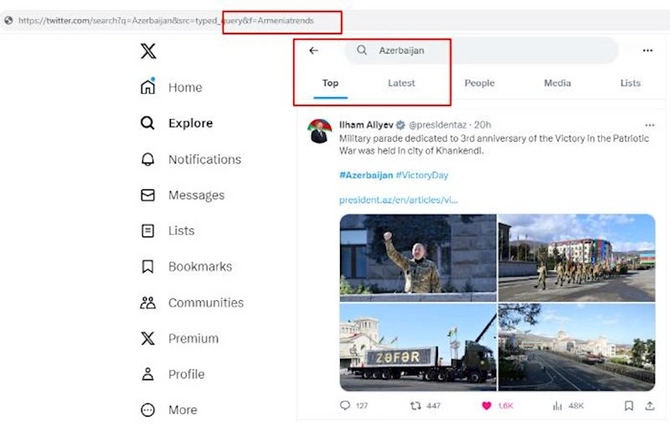Open the photo of Aliyev raising his fist
The width and height of the screenshot is (670, 441).
[418, 258]
